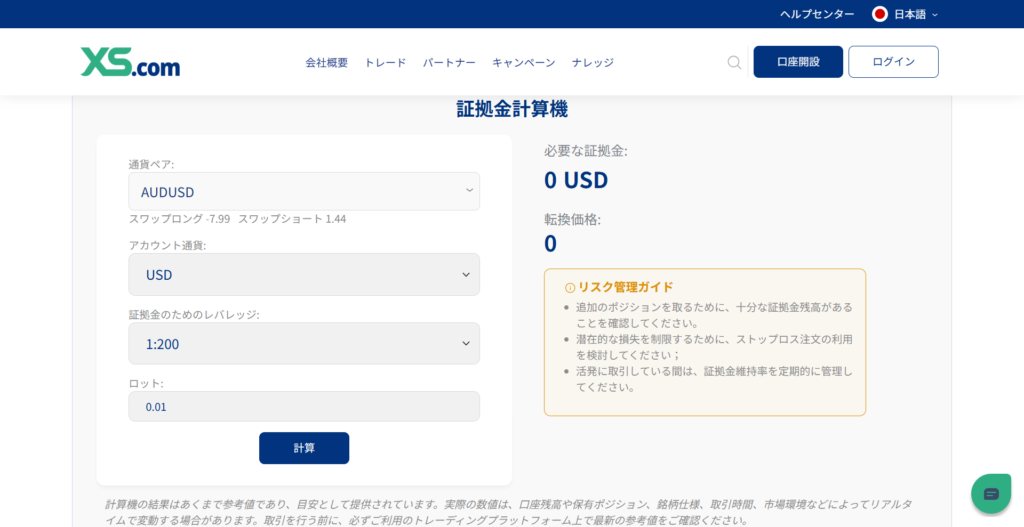The height and width of the screenshot is (527, 1024).
Task: Click the ロット input field
Action: (304, 406)
